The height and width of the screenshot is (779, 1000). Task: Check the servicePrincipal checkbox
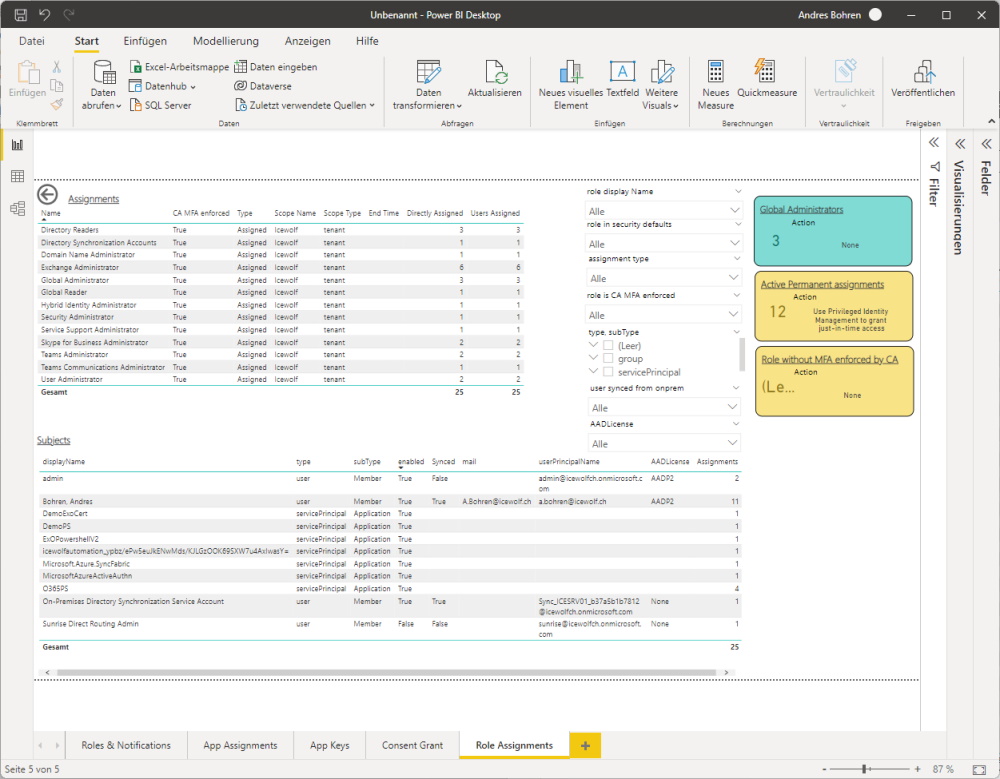tap(608, 372)
